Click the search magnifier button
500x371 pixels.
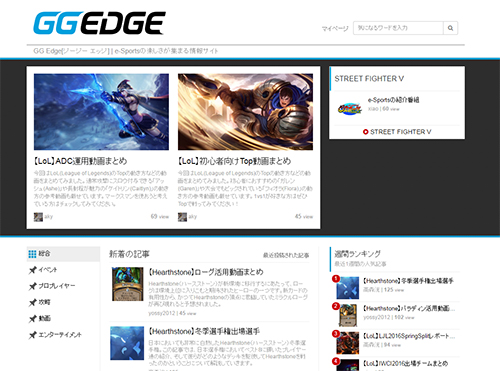pyautogui.click(x=450, y=28)
